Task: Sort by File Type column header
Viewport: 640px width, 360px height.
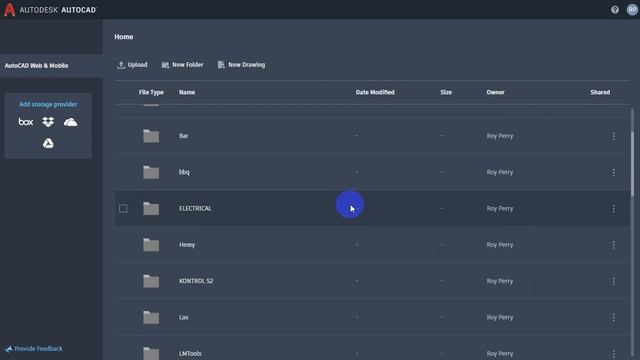Action: tap(151, 92)
